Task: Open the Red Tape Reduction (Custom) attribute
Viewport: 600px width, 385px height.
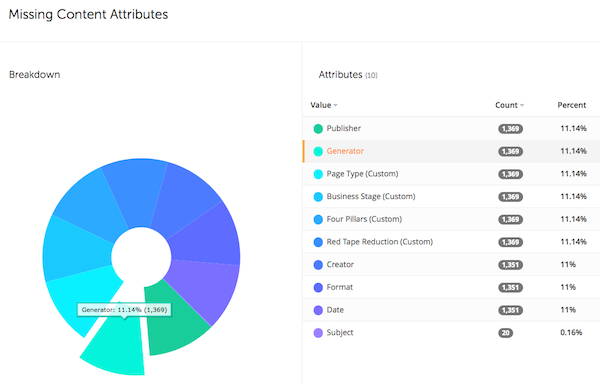Action: 380,241
